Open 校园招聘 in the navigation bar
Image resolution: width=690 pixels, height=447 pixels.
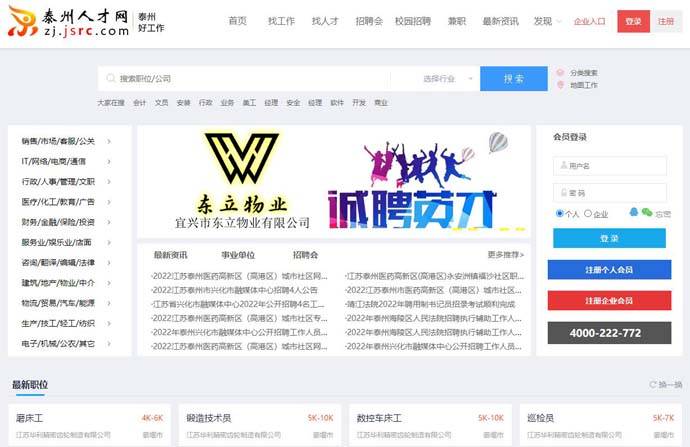(413, 21)
